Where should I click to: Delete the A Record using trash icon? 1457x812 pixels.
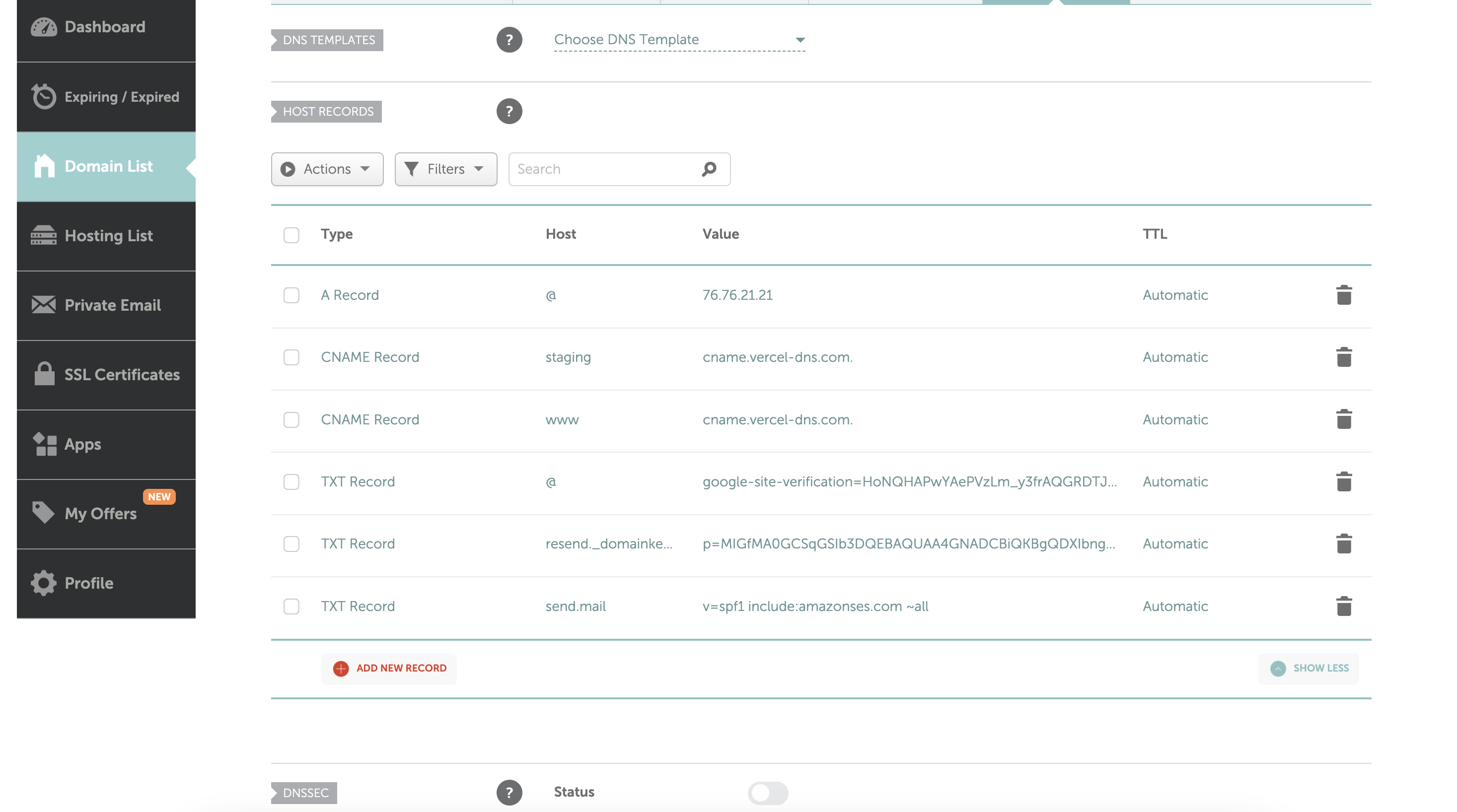pyautogui.click(x=1344, y=294)
